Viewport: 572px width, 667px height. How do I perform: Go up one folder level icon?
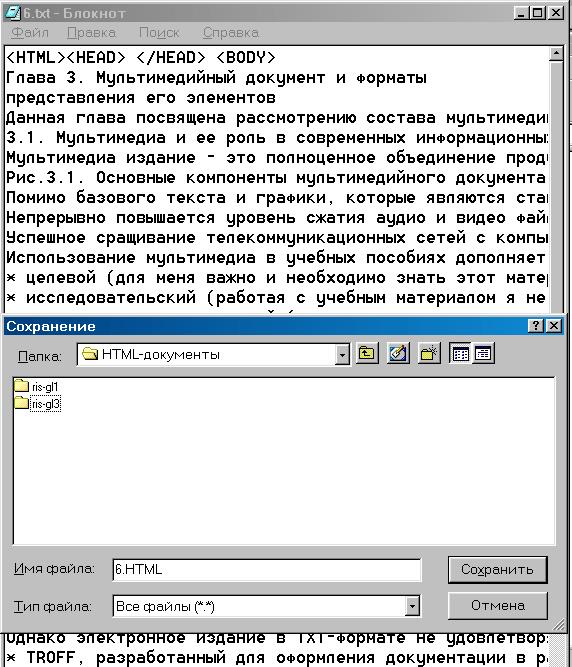click(x=367, y=353)
